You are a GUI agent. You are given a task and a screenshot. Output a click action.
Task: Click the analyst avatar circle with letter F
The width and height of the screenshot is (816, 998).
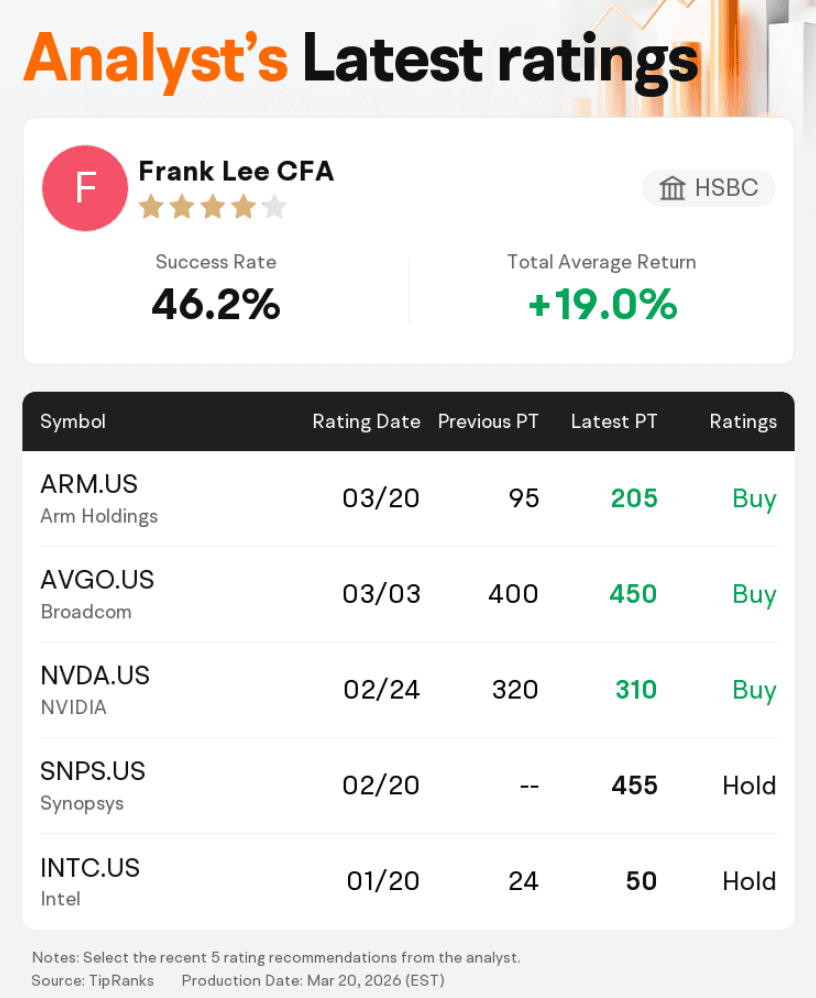tap(85, 188)
